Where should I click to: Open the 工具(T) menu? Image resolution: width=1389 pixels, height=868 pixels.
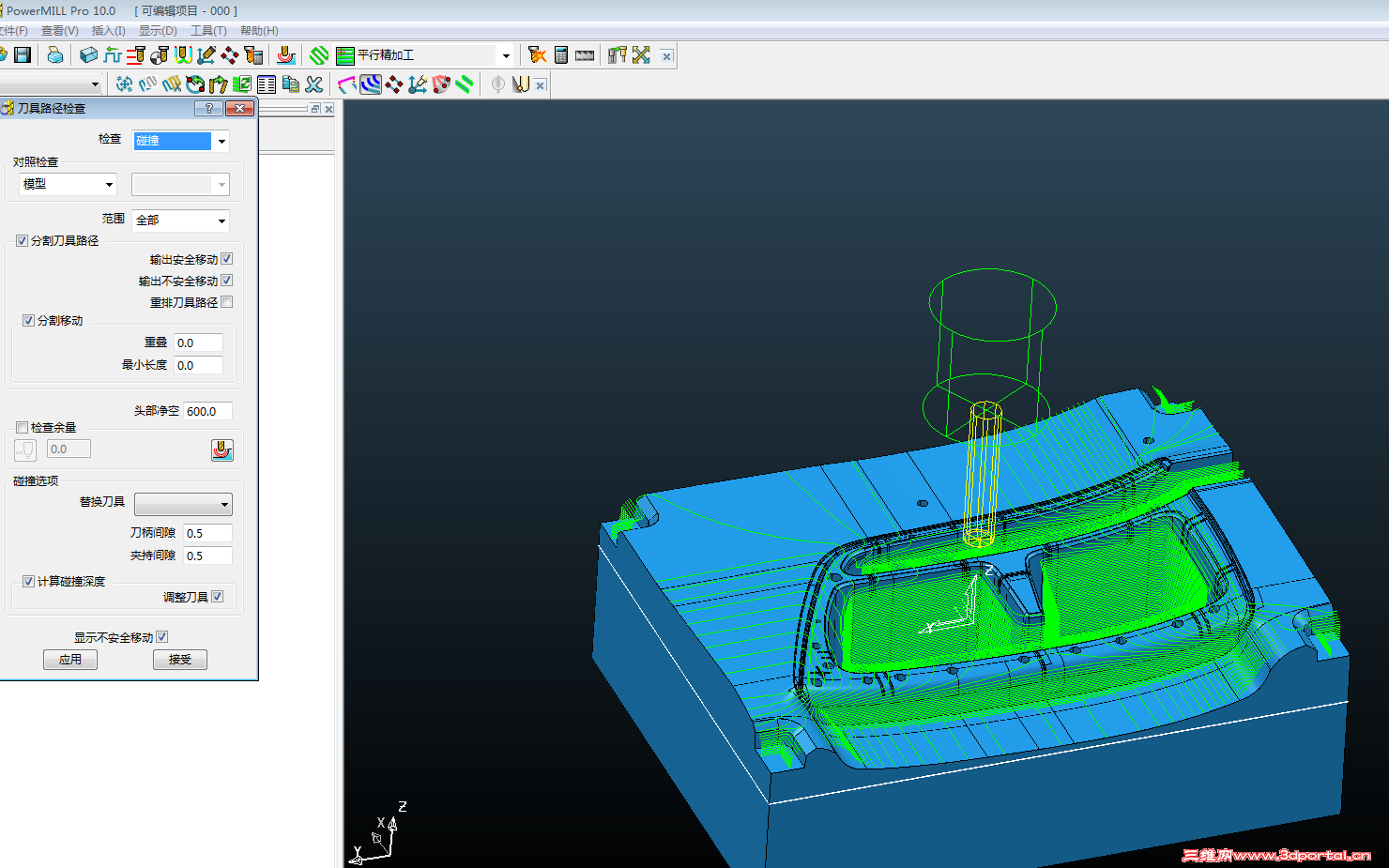208,31
